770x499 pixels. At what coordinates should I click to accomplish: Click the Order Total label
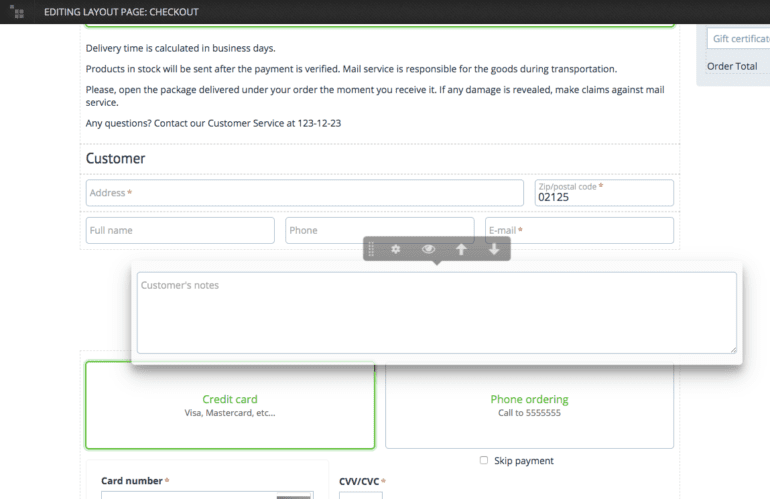(732, 66)
